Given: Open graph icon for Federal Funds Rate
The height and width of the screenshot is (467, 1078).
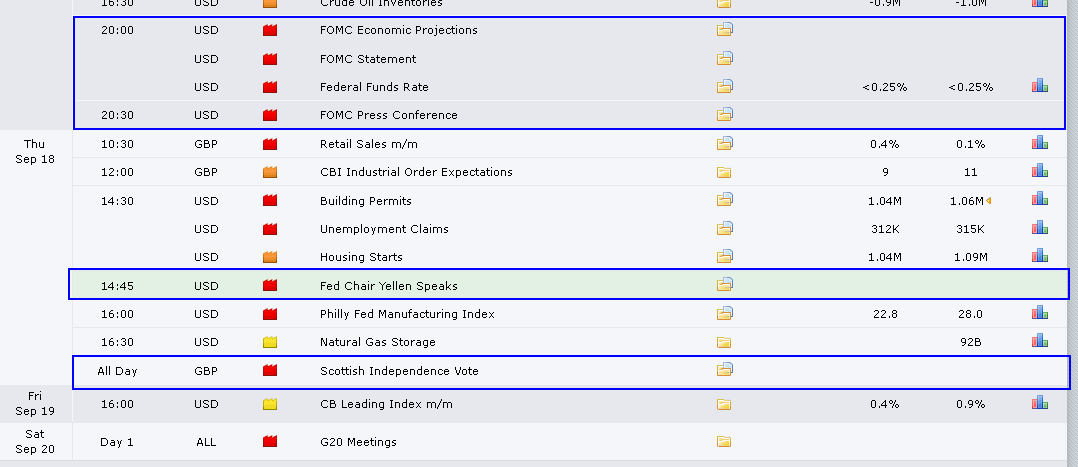Looking at the screenshot, I should [1040, 86].
